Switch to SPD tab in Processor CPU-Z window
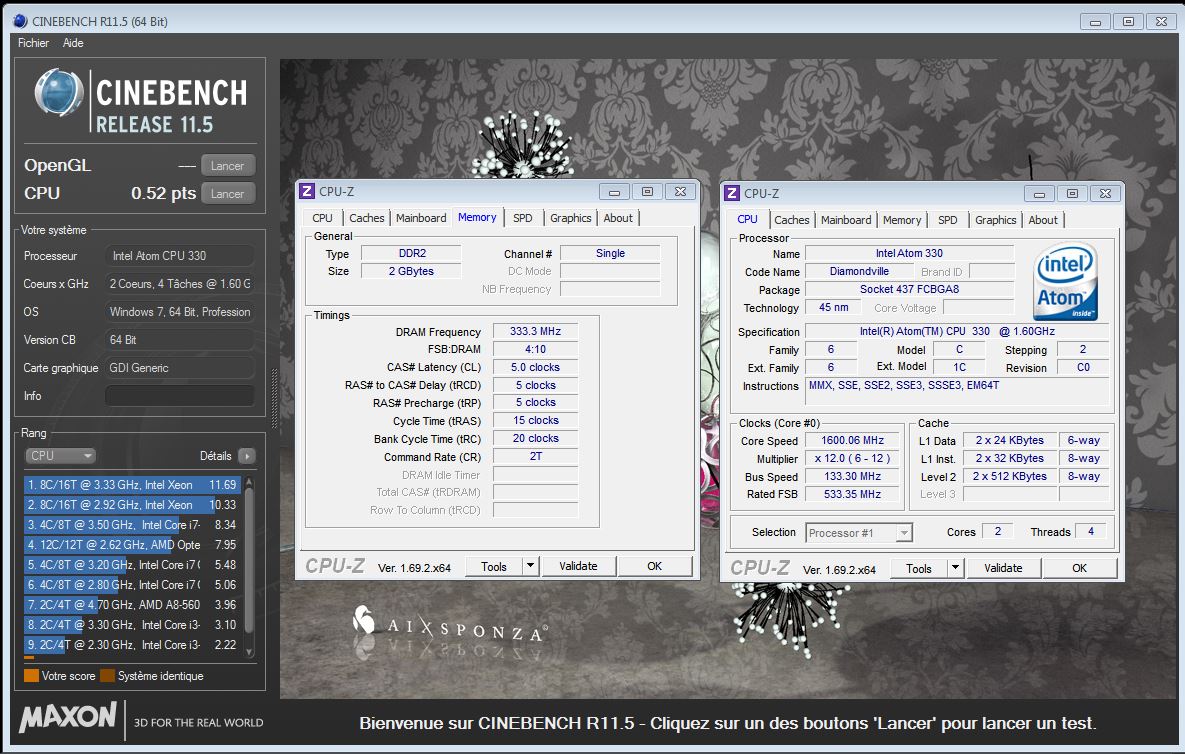 [x=947, y=220]
